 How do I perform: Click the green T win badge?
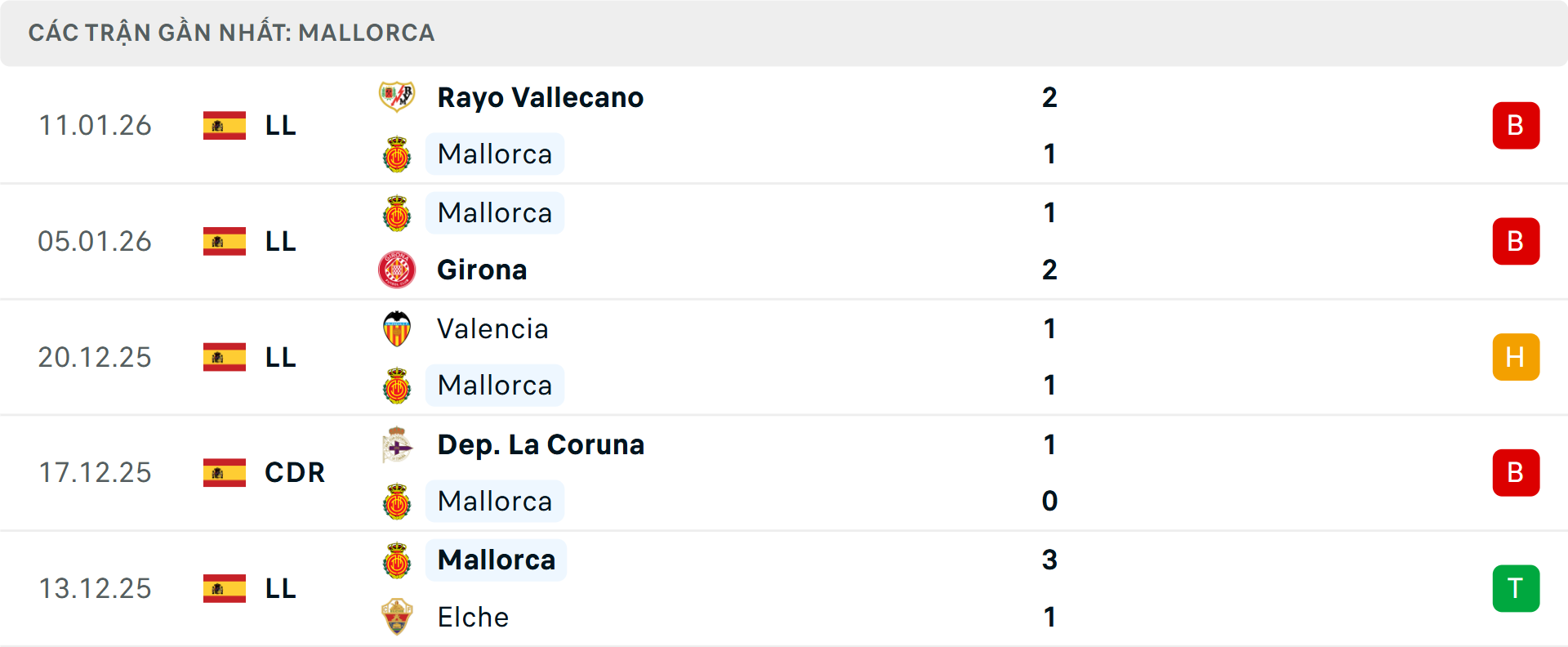pos(1515,588)
